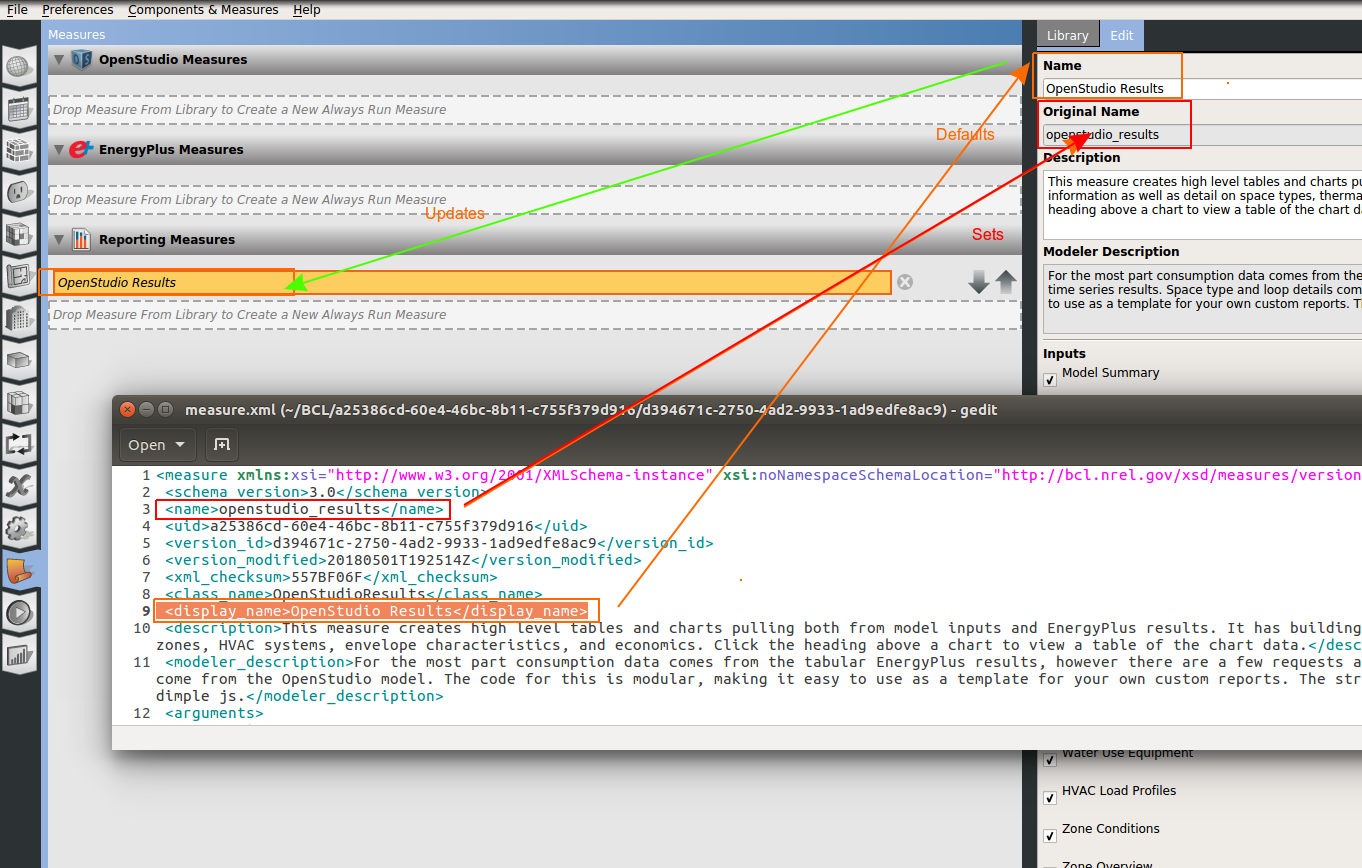This screenshot has height=868, width=1362.
Task: Switch to the Library tab
Action: (x=1067, y=35)
